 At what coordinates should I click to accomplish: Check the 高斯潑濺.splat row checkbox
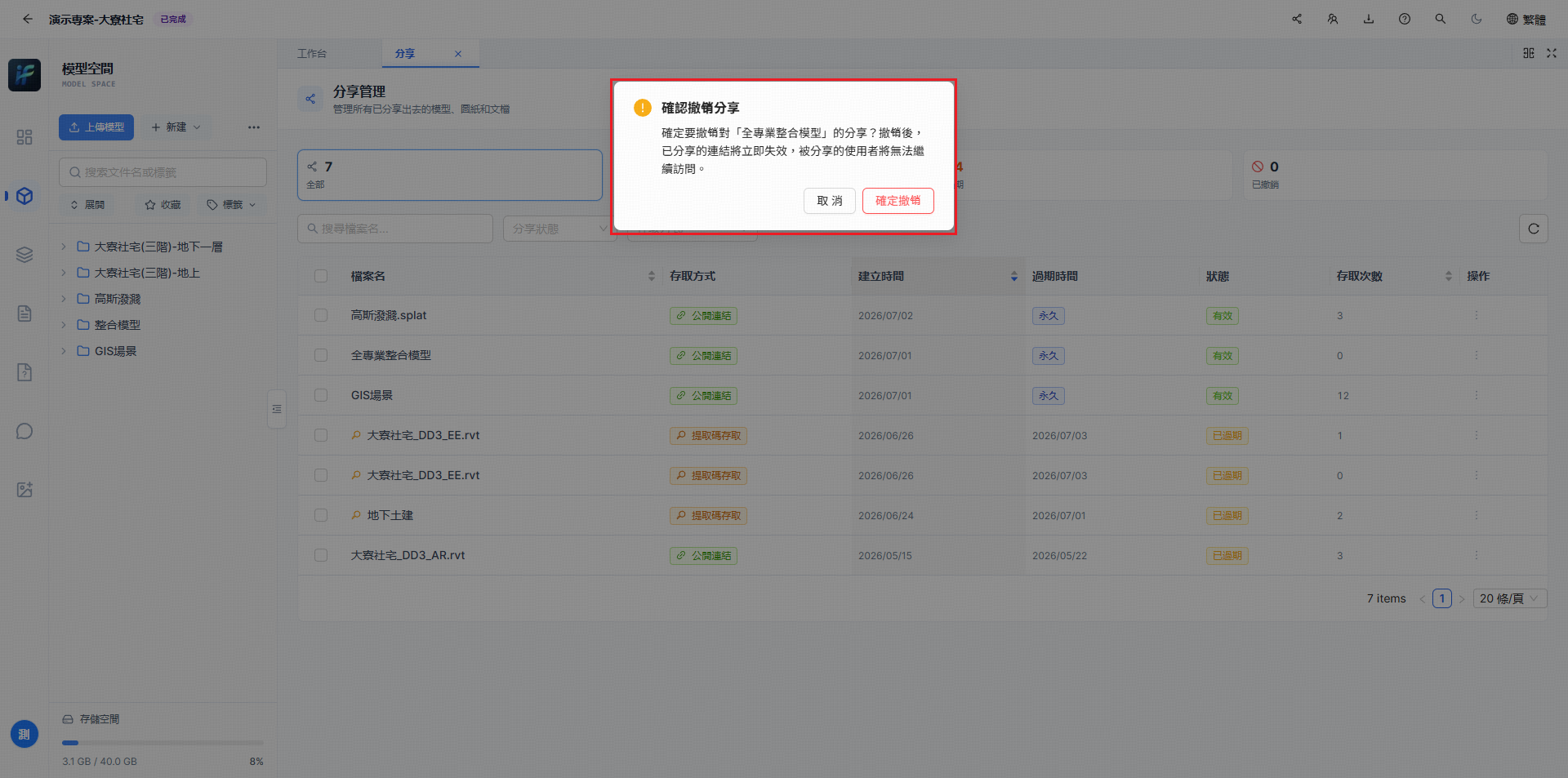[321, 315]
